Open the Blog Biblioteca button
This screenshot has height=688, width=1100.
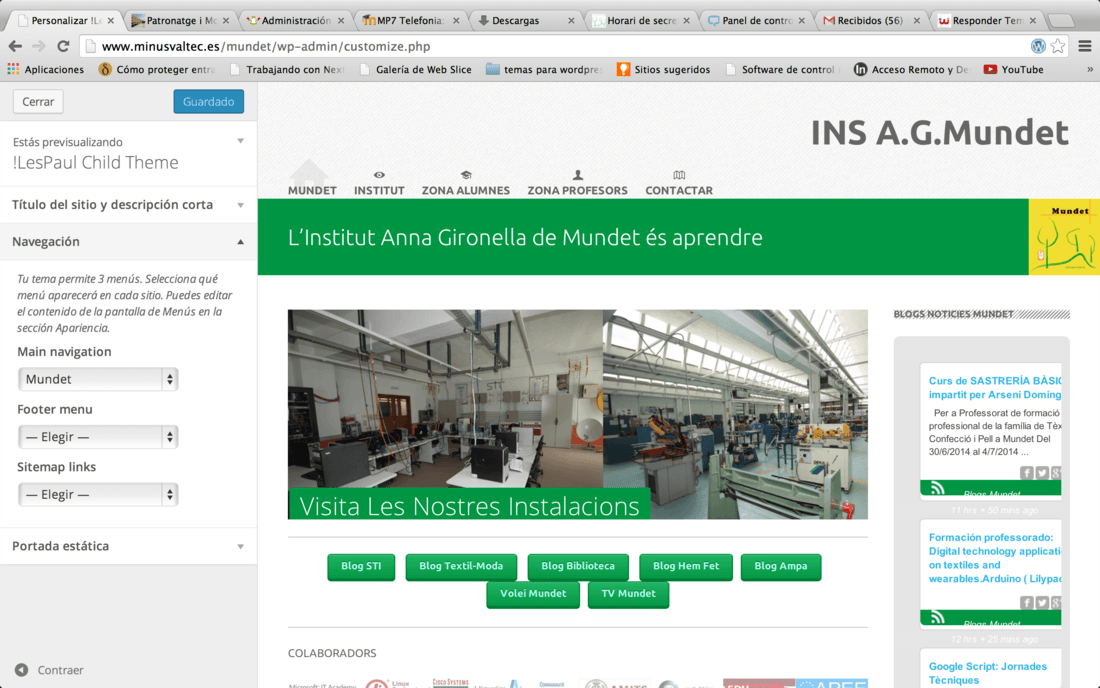coord(578,567)
